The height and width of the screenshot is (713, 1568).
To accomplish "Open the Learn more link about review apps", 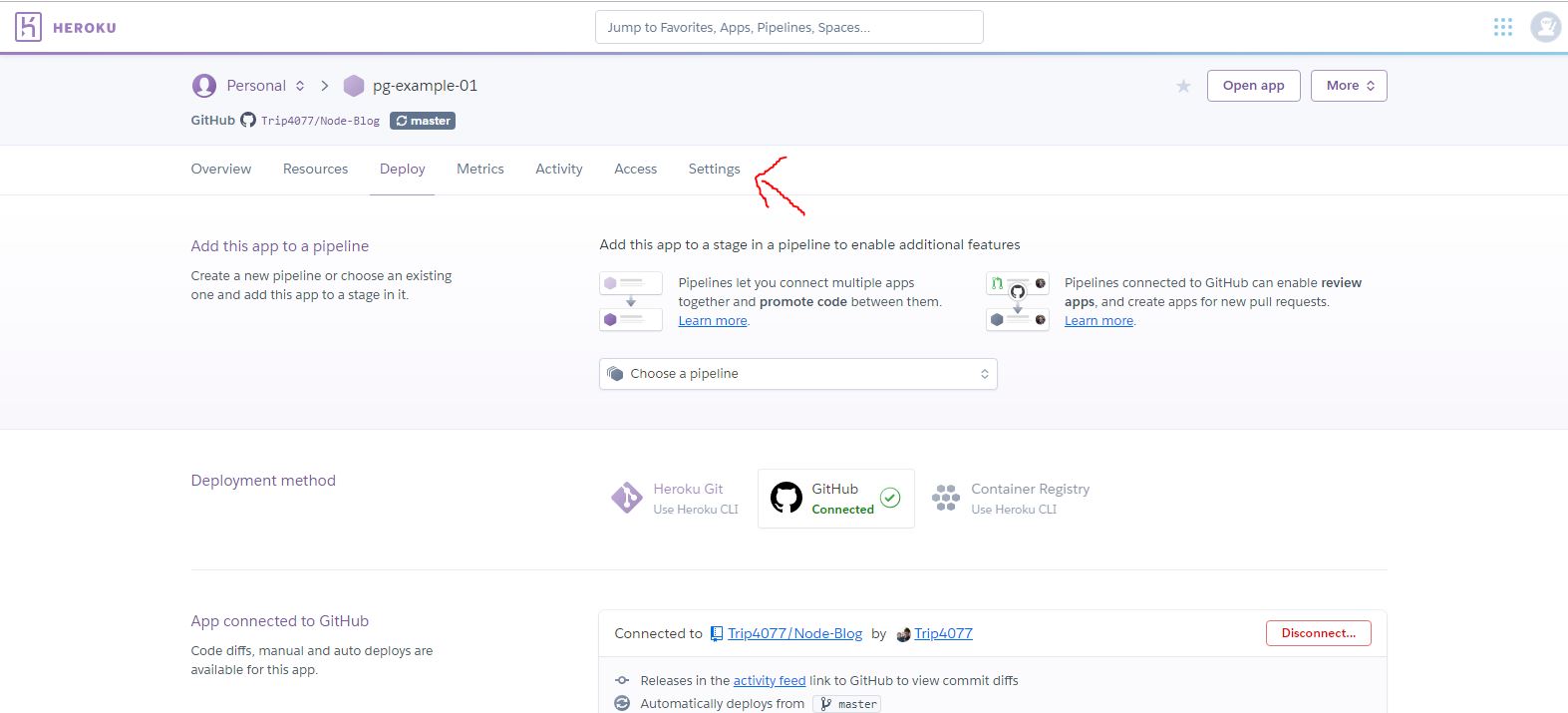I will click(x=1098, y=321).
